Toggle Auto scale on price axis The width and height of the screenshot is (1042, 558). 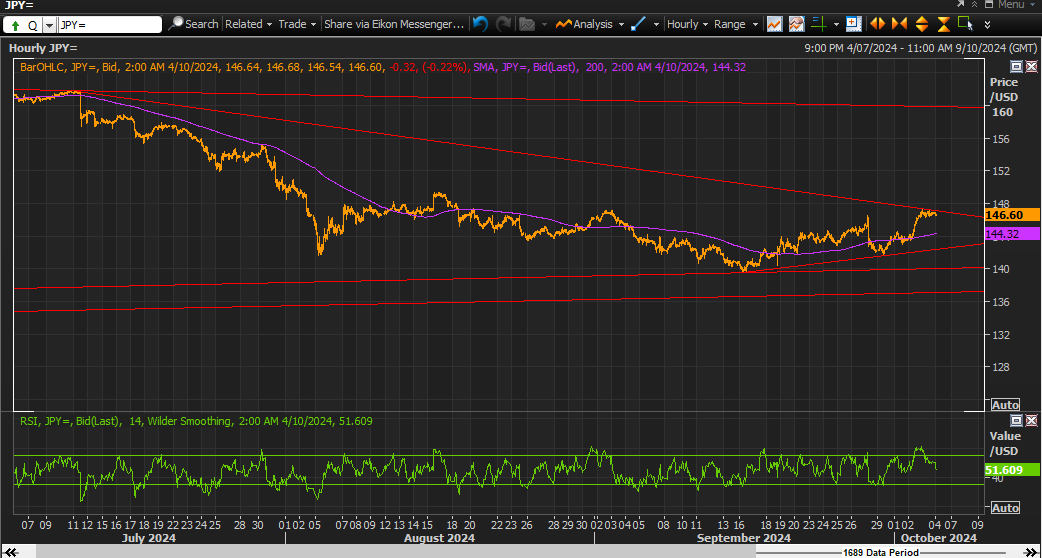(1005, 405)
